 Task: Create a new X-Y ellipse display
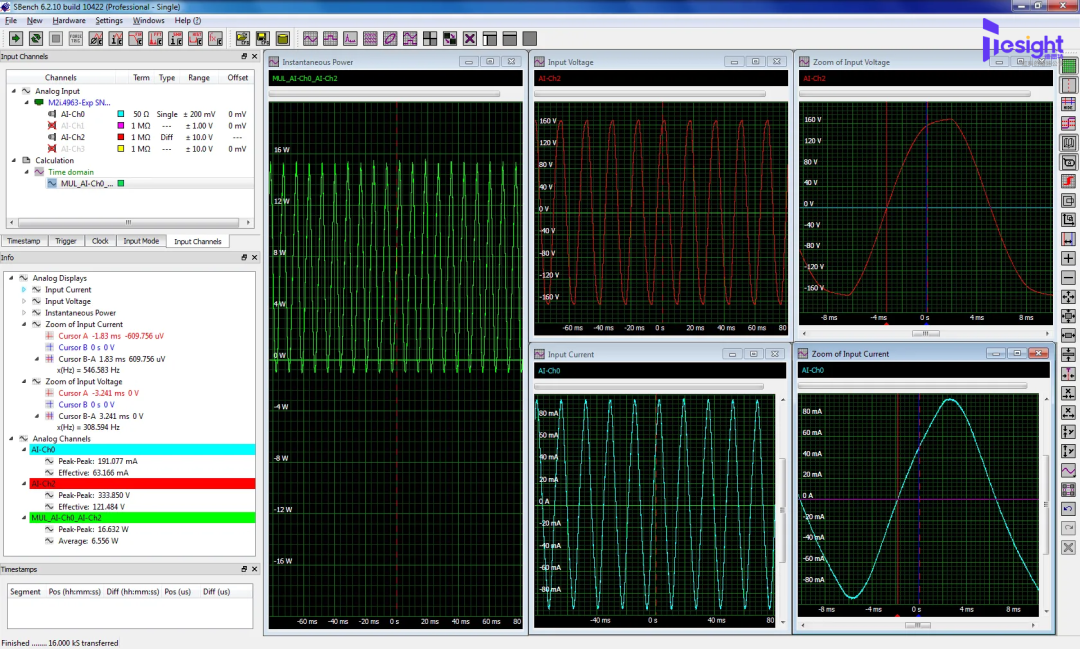tap(390, 39)
